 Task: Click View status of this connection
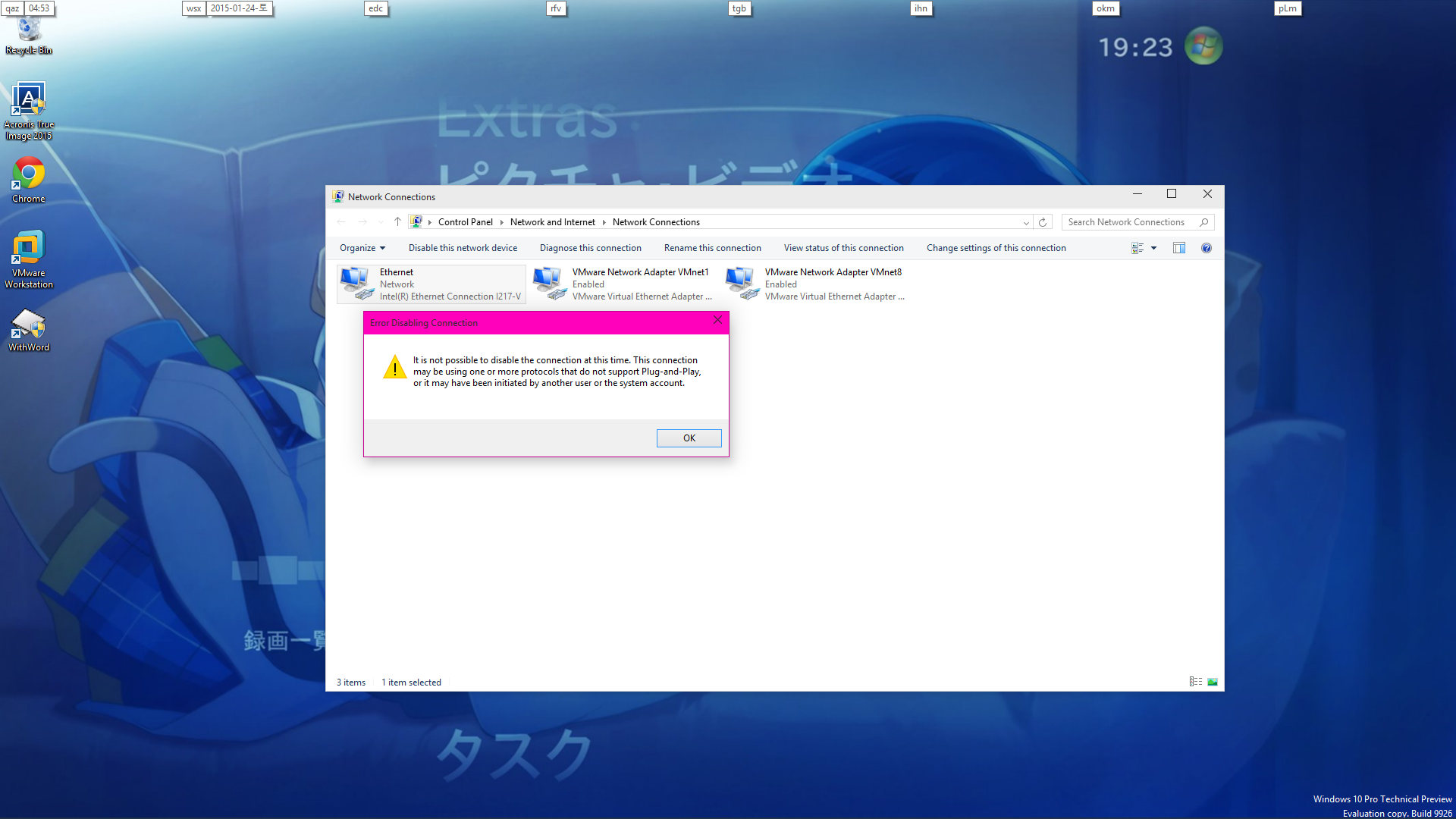(844, 248)
